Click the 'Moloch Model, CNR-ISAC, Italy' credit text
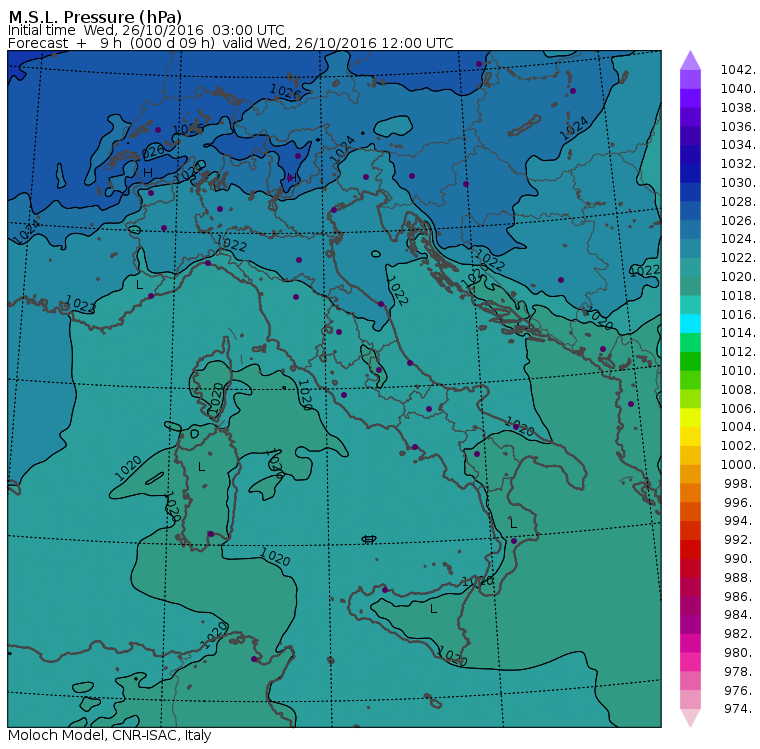Viewport: 760px width, 749px height. click(x=110, y=735)
